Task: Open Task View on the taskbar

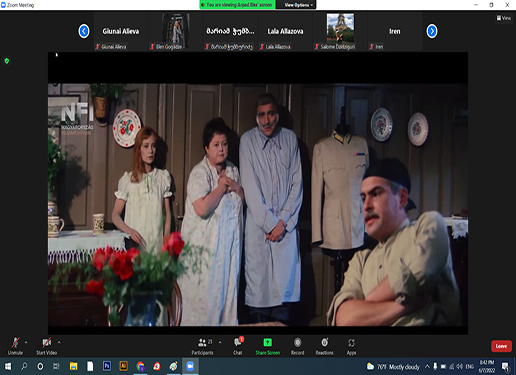Action: (56, 366)
